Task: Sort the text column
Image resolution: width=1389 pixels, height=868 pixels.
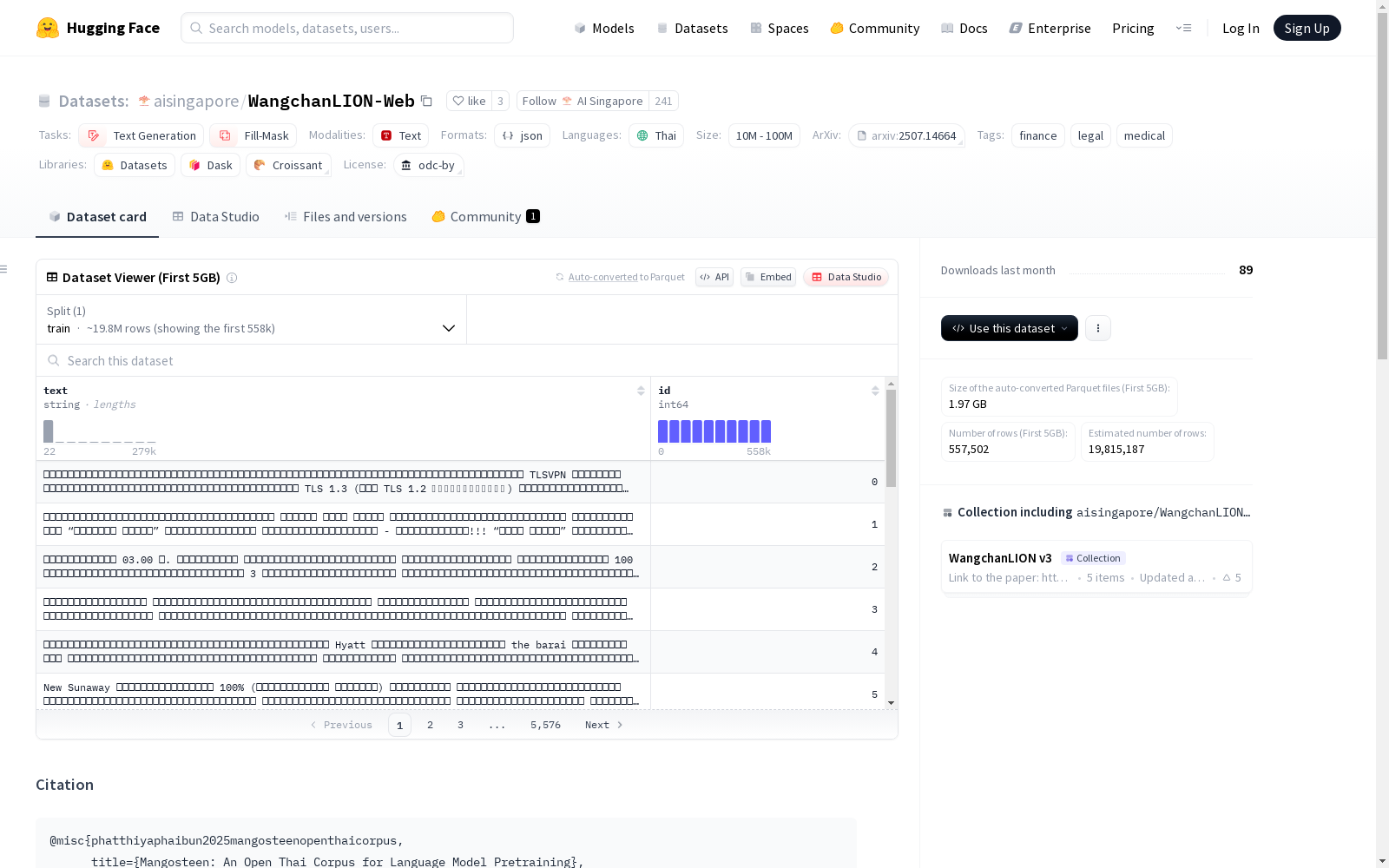Action: click(641, 391)
